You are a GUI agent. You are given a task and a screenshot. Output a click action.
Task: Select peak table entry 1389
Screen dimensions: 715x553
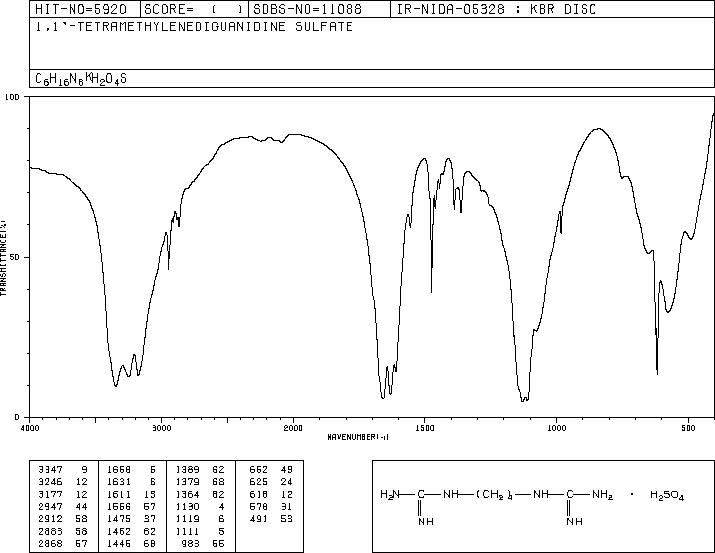point(187,470)
